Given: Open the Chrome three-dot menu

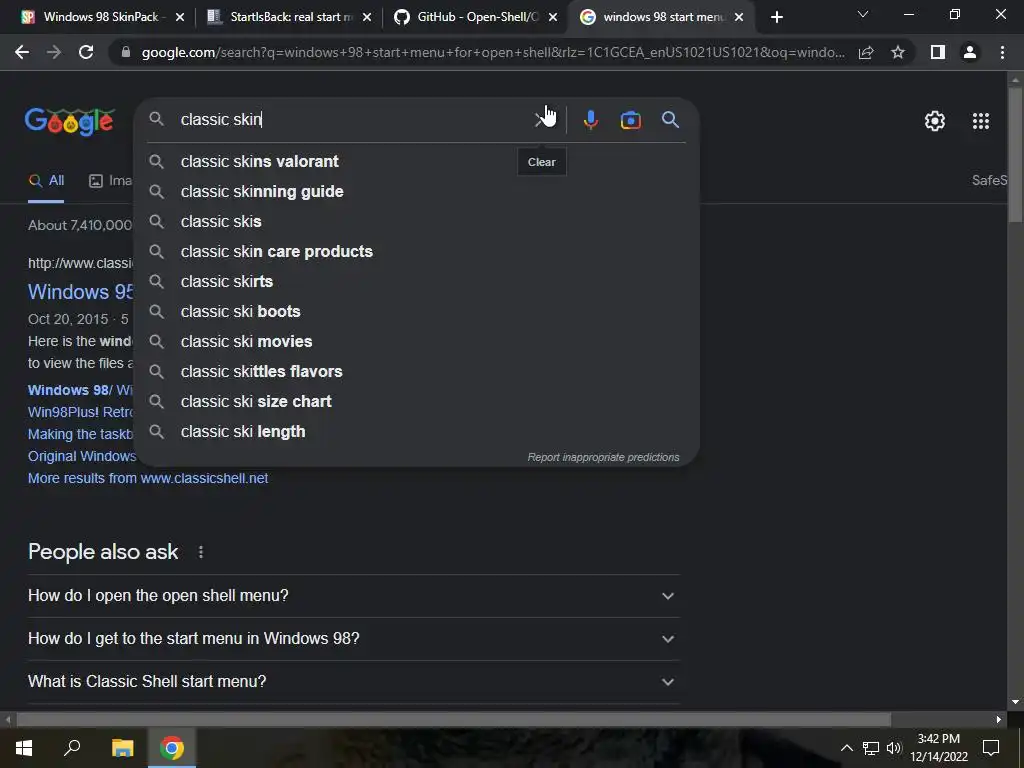Looking at the screenshot, I should [x=1002, y=52].
